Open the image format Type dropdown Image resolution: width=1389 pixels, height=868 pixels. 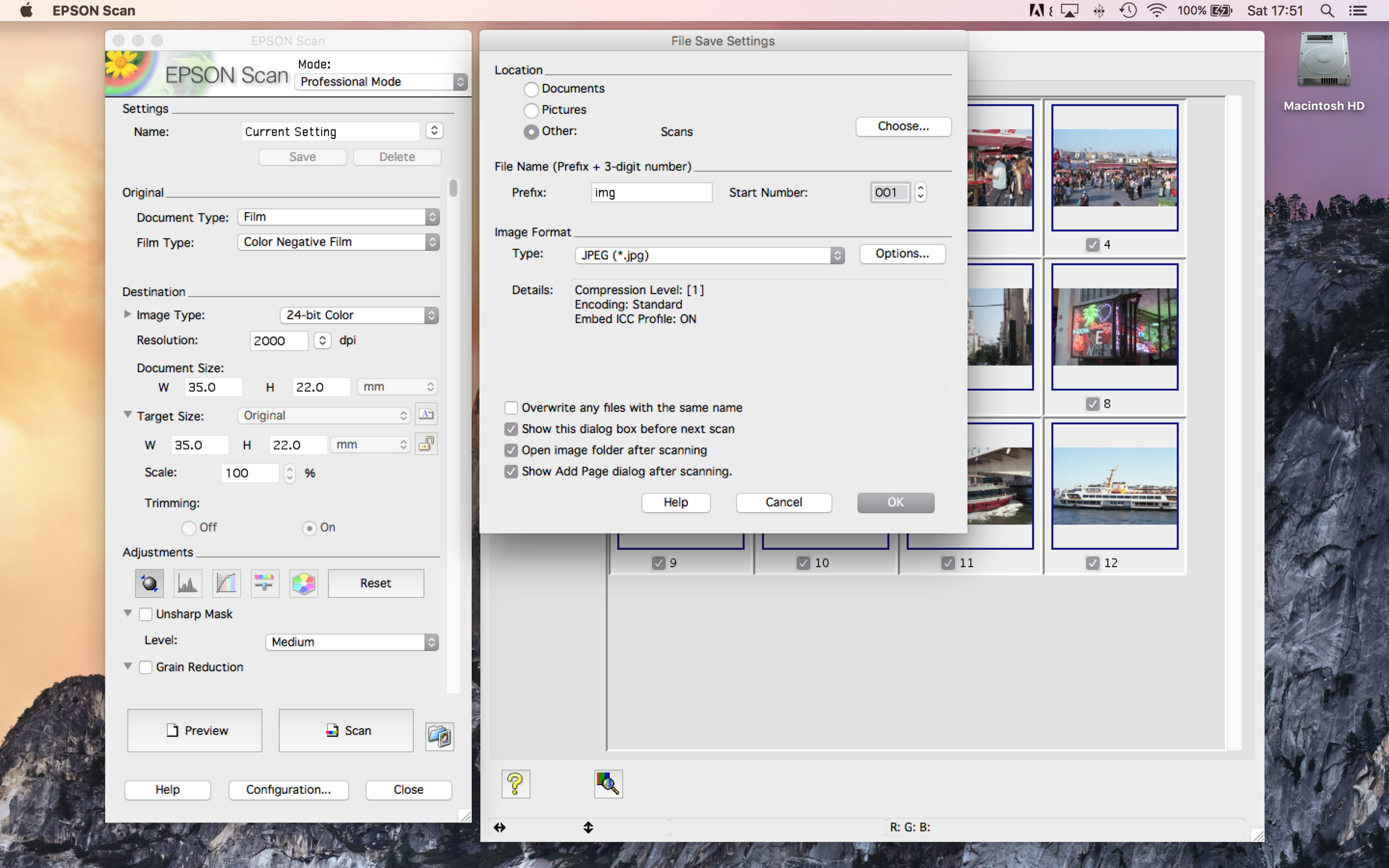point(708,255)
